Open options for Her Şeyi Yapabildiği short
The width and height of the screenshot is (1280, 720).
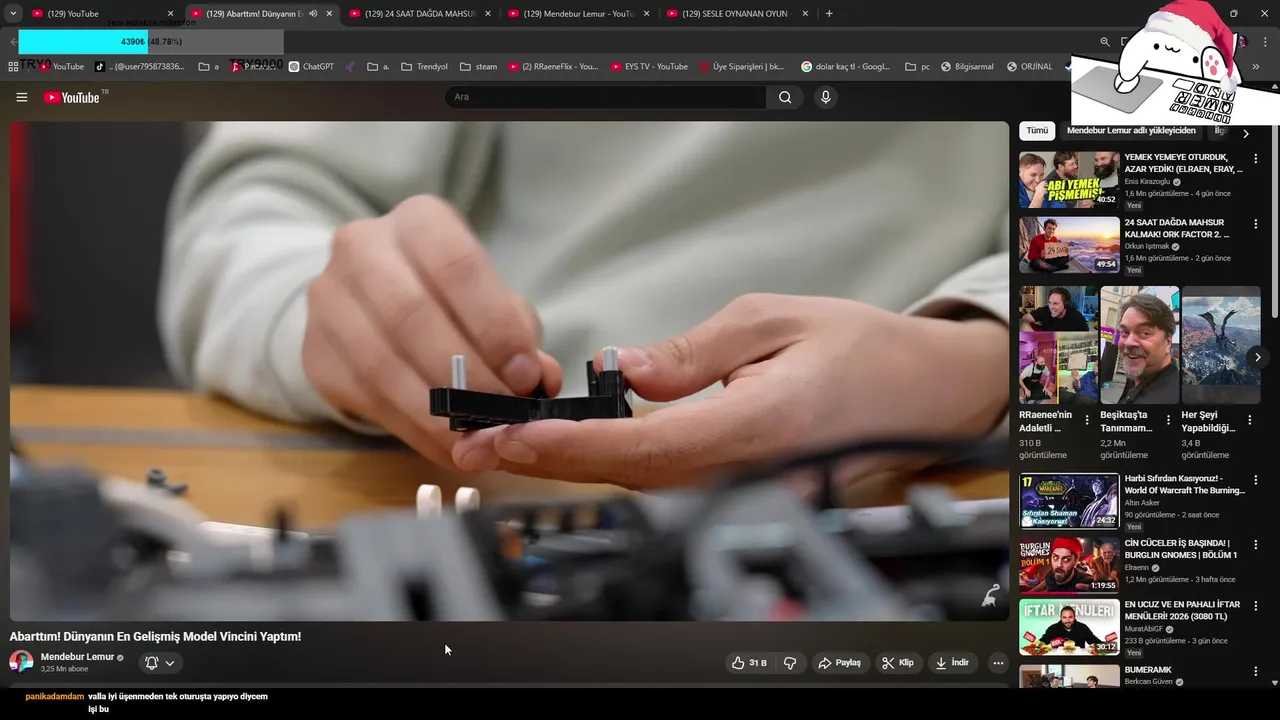tap(1249, 421)
